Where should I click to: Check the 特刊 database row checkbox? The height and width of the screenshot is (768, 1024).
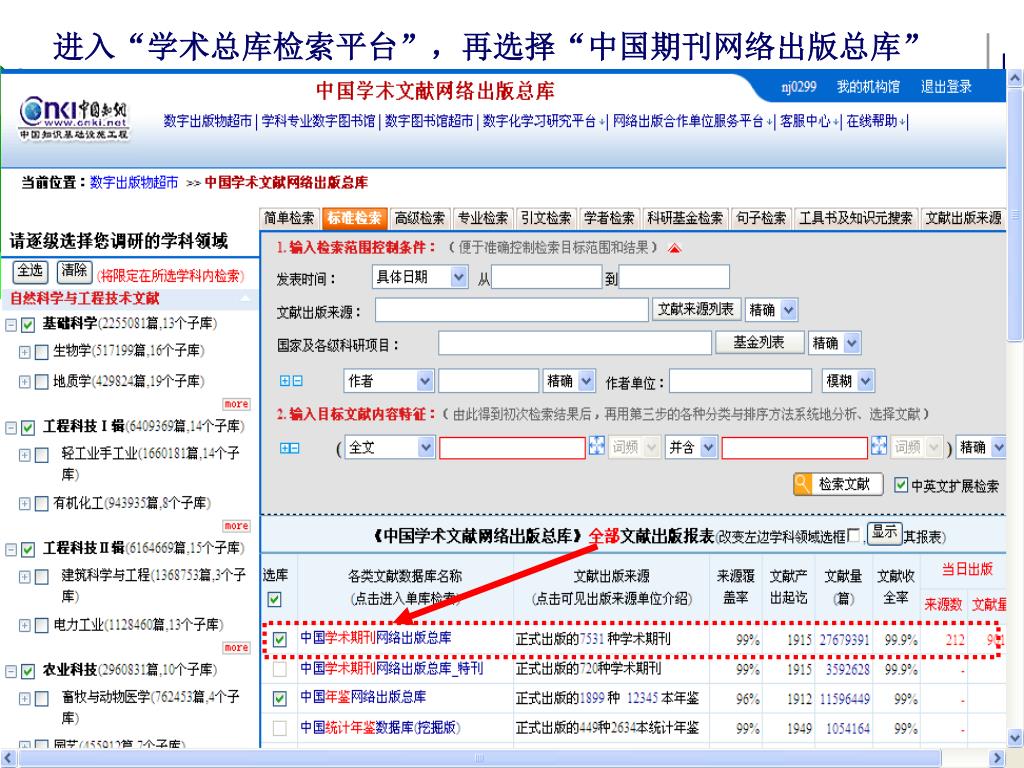pos(280,669)
